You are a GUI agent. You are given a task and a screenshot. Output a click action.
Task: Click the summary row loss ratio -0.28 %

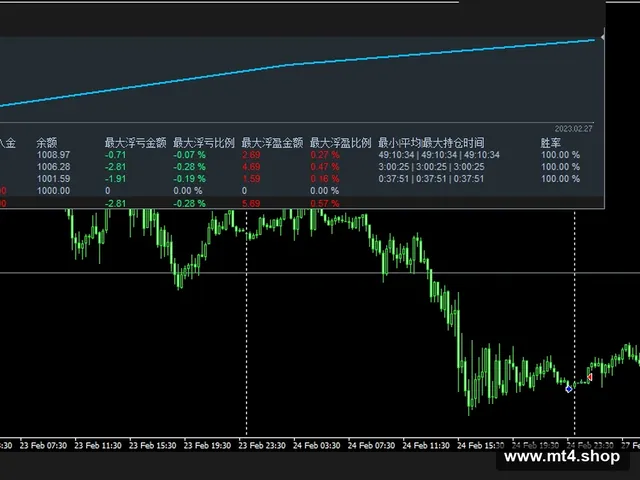pos(189,203)
